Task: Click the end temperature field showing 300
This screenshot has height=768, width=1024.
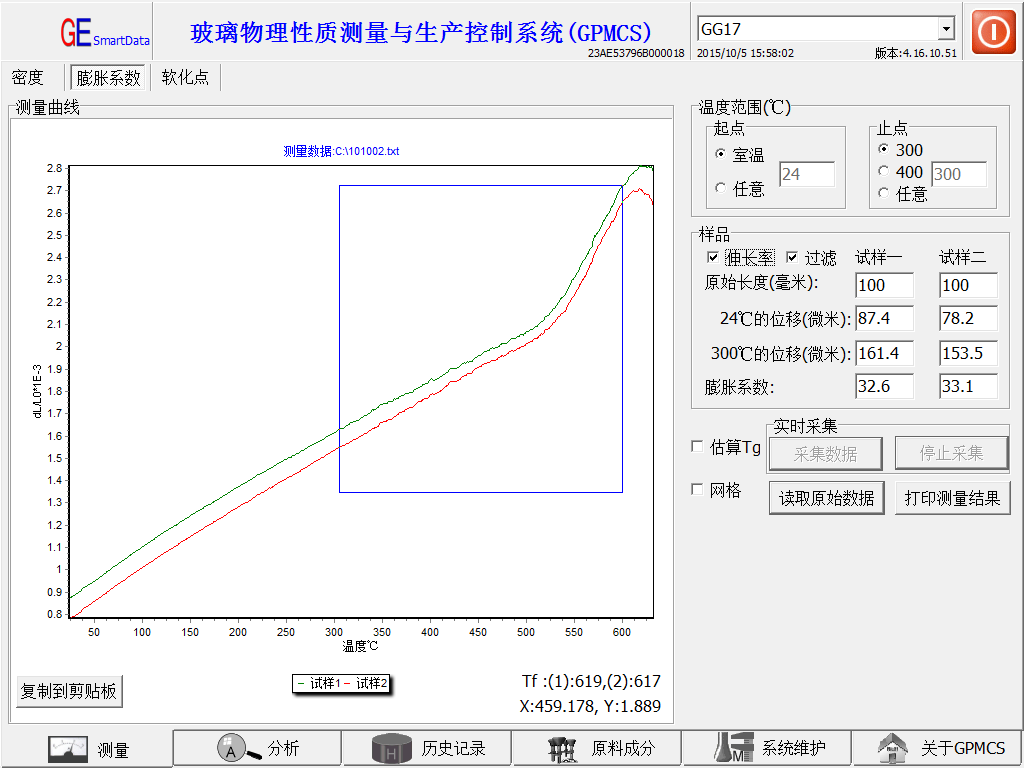Action: pyautogui.click(x=959, y=174)
